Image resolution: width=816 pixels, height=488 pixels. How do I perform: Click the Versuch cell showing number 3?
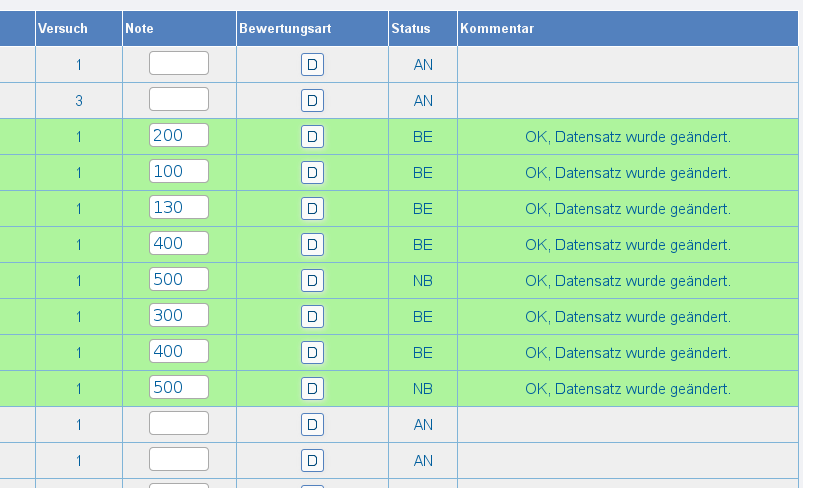79,101
